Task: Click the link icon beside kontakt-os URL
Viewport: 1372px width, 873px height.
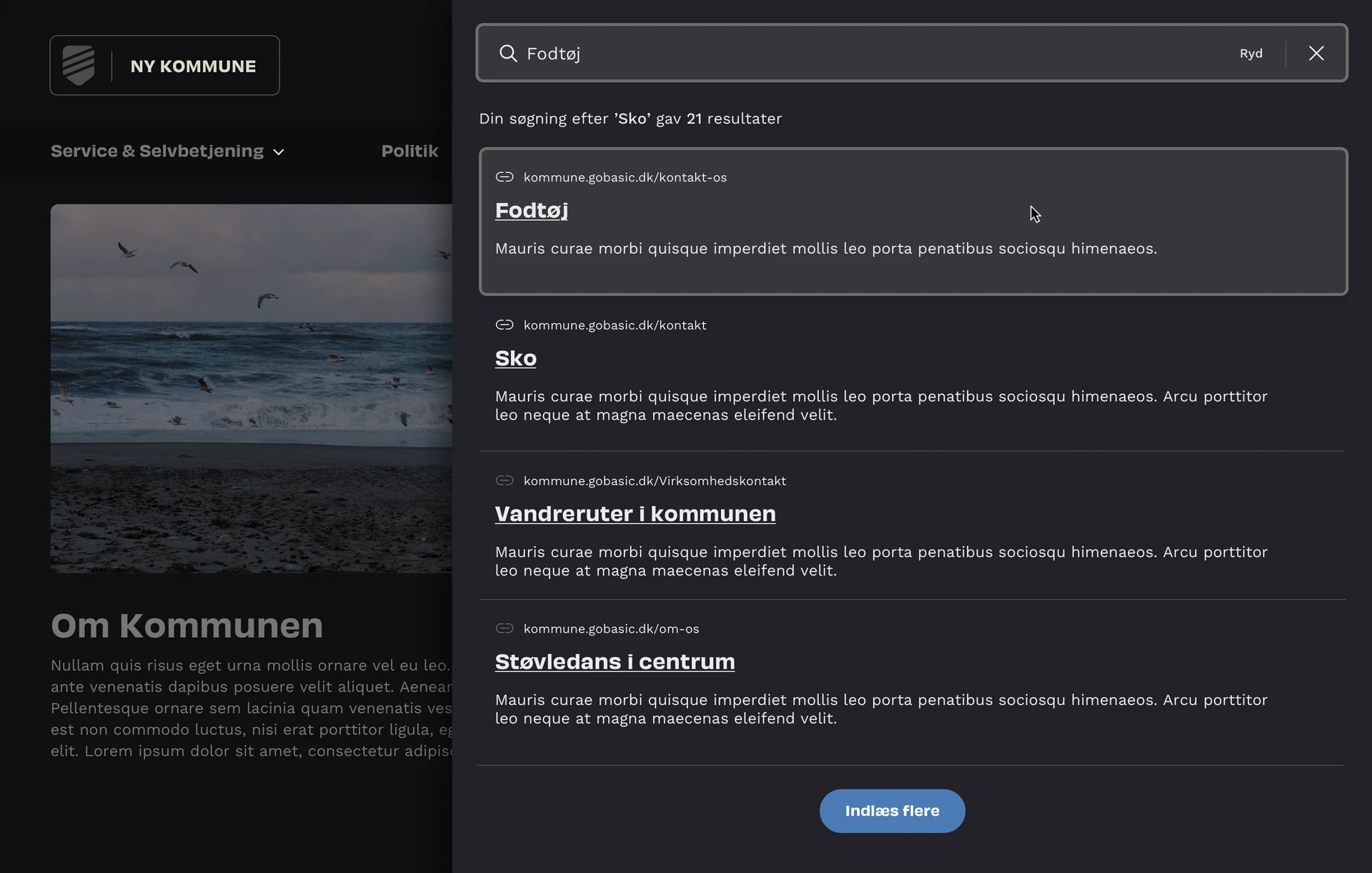Action: (504, 177)
